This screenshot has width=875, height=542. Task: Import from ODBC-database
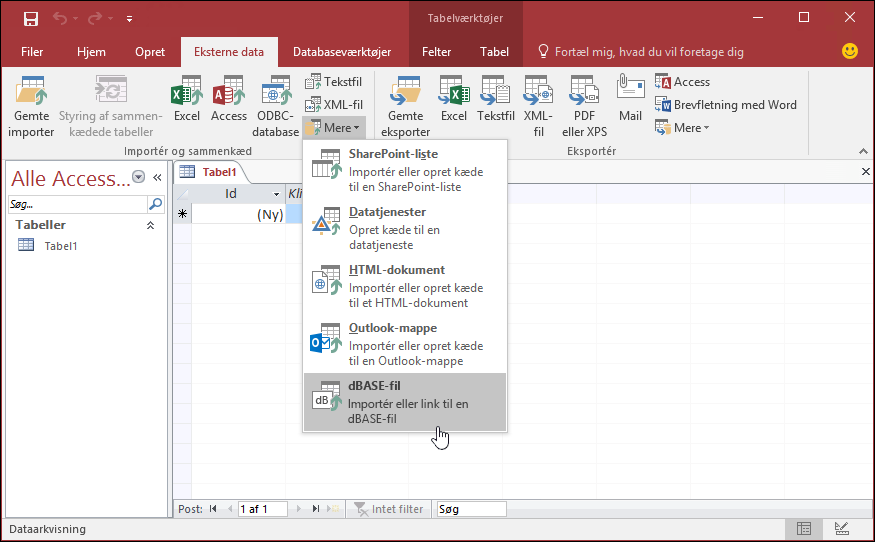coord(276,106)
